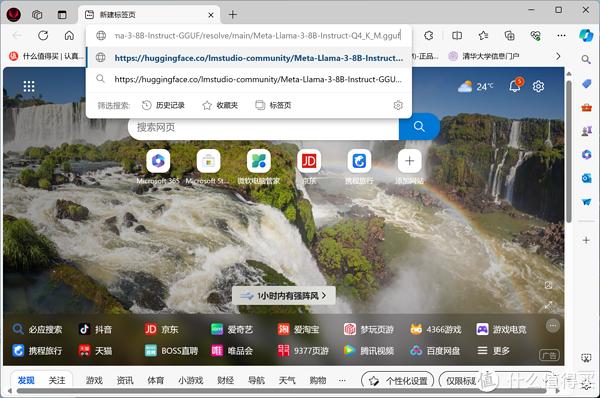Toggle the split screen icon
600x398 pixels.
[457, 36]
